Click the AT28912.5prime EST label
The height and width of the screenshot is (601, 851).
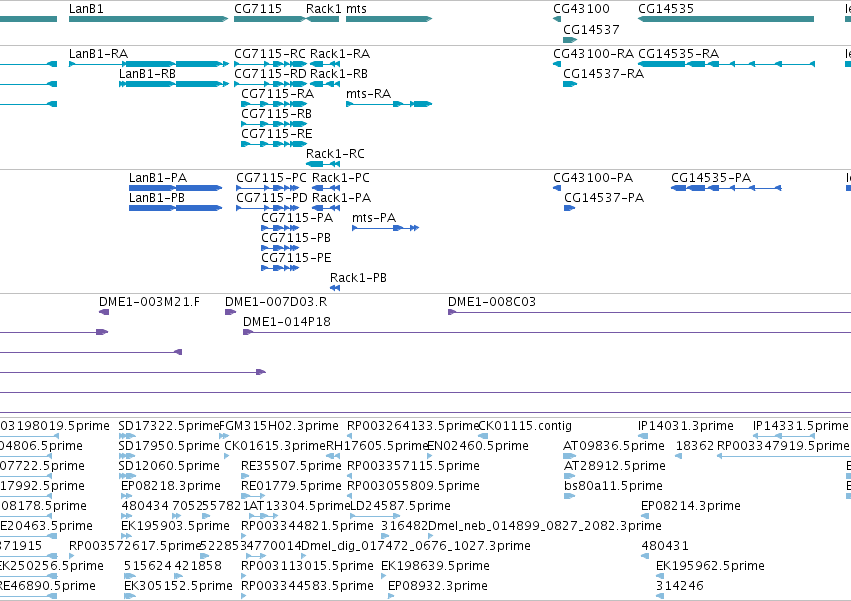(614, 466)
